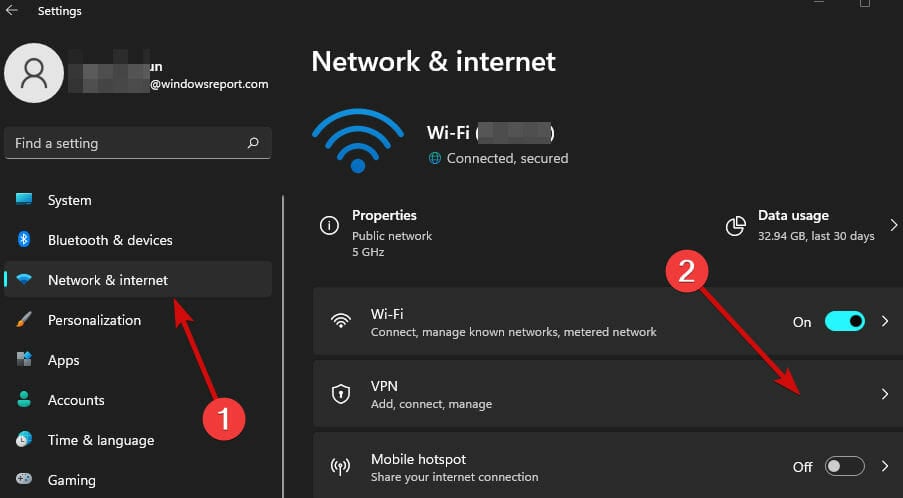Open the VPN page via its chevron
The image size is (903, 498).
[885, 394]
